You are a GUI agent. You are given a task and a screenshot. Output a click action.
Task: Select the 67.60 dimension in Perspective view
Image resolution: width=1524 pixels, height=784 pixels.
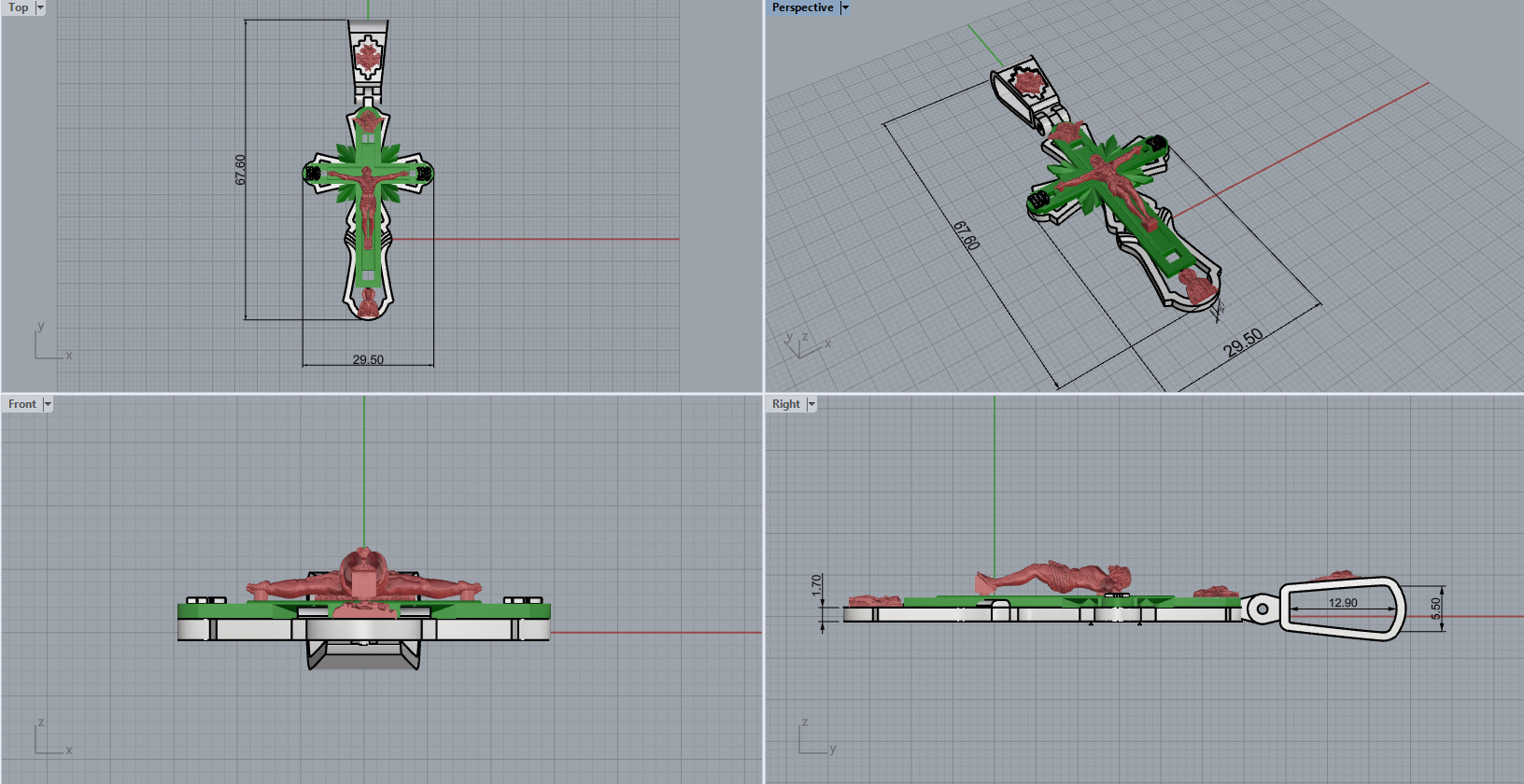coord(967,235)
